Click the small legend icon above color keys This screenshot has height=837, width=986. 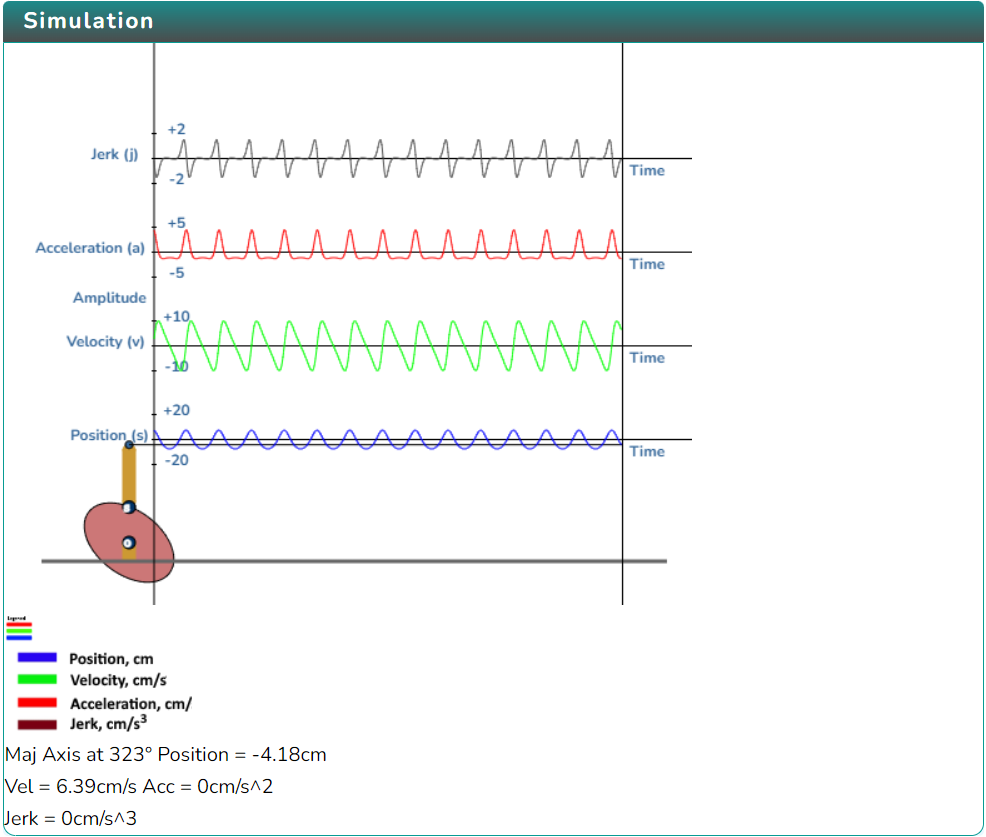[x=19, y=628]
